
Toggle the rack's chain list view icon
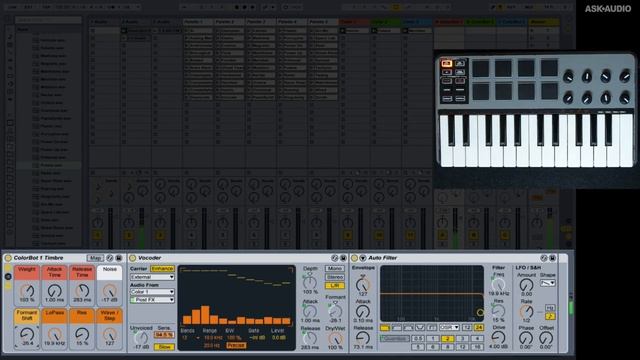point(8,277)
